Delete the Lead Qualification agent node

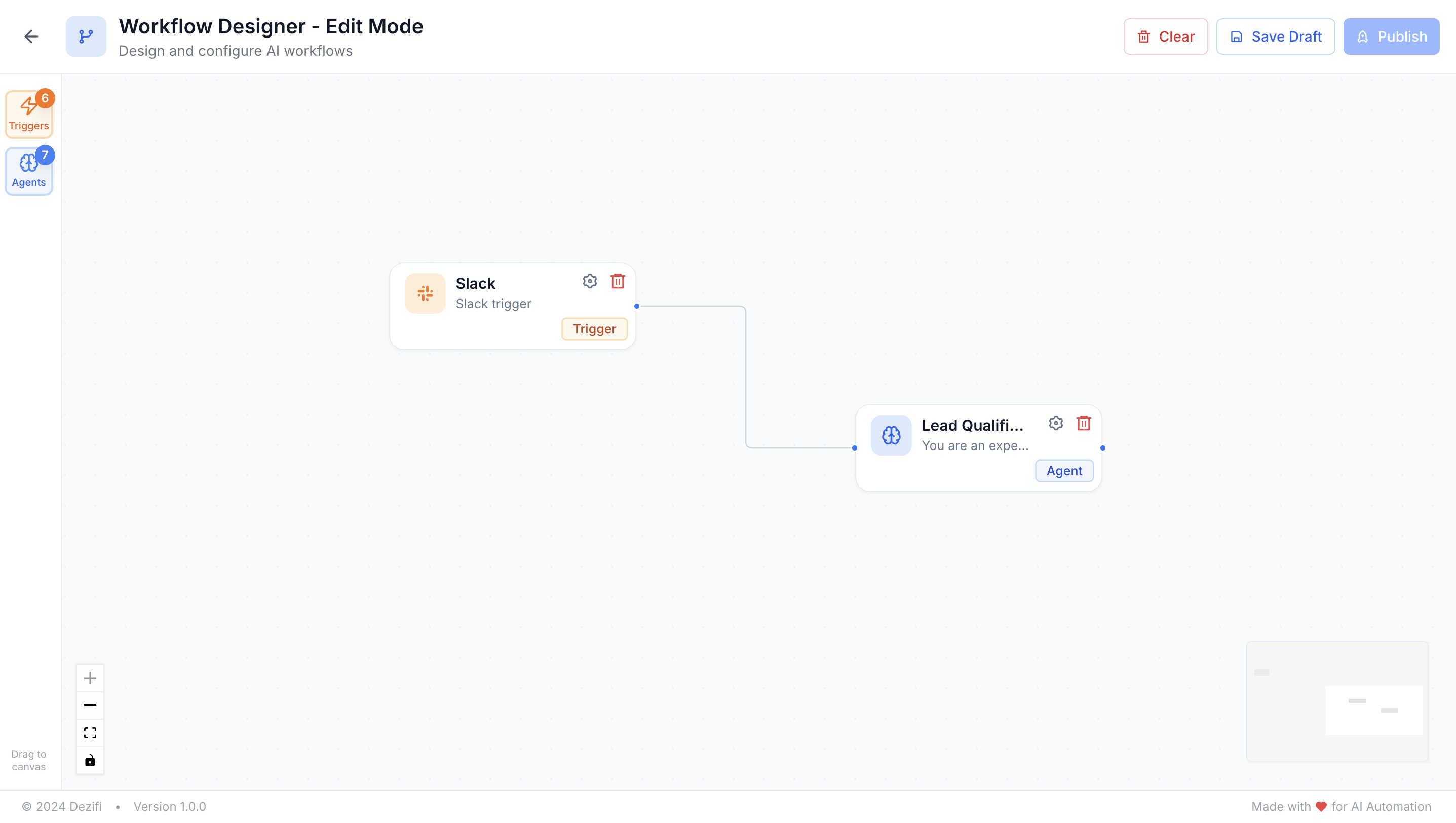(x=1083, y=423)
